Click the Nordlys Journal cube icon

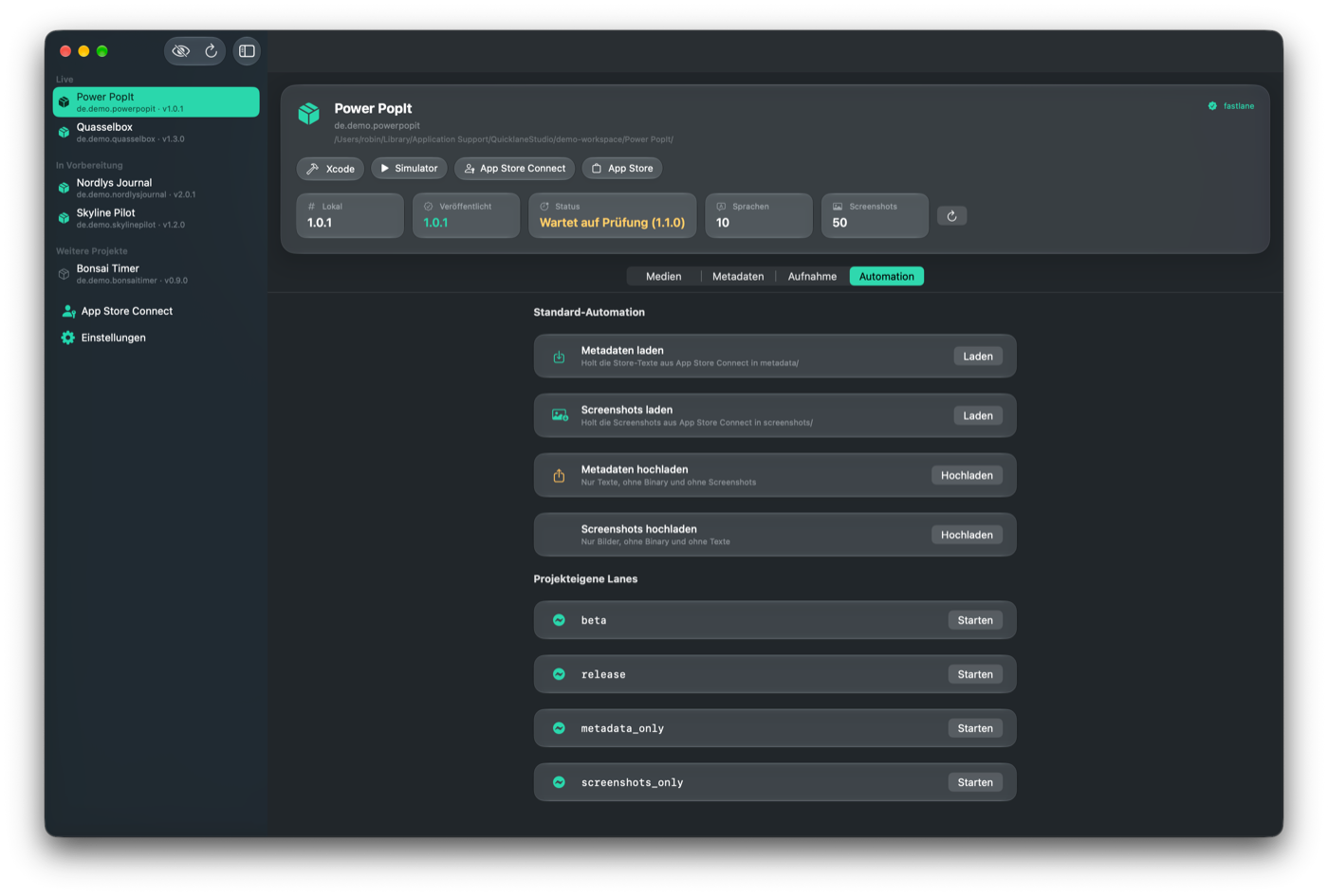pyautogui.click(x=64, y=188)
